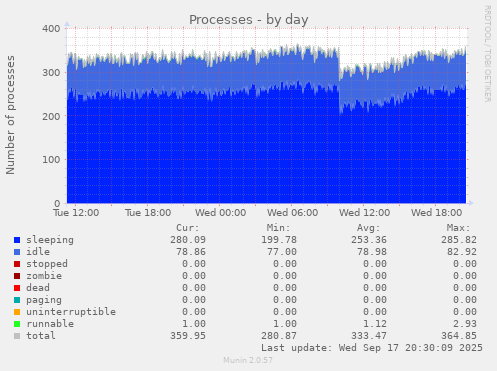Select the 'sleeping' legend label

(x=50, y=240)
